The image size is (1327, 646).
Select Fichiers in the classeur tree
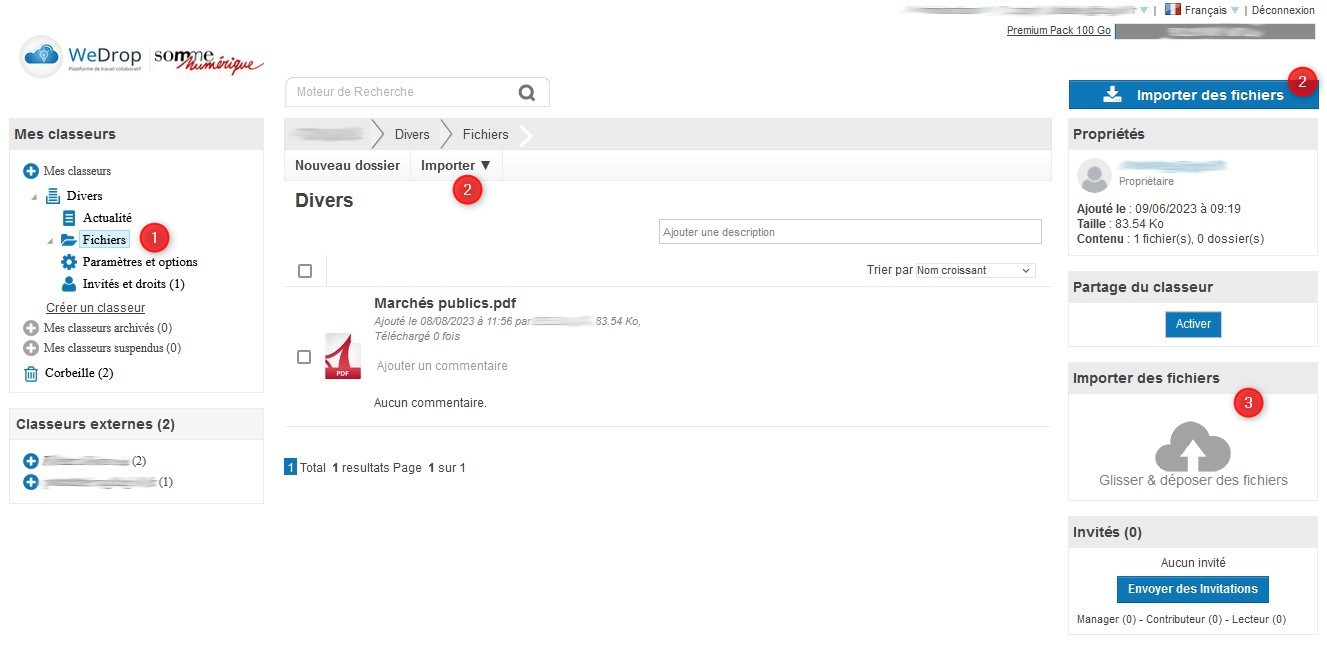point(104,240)
